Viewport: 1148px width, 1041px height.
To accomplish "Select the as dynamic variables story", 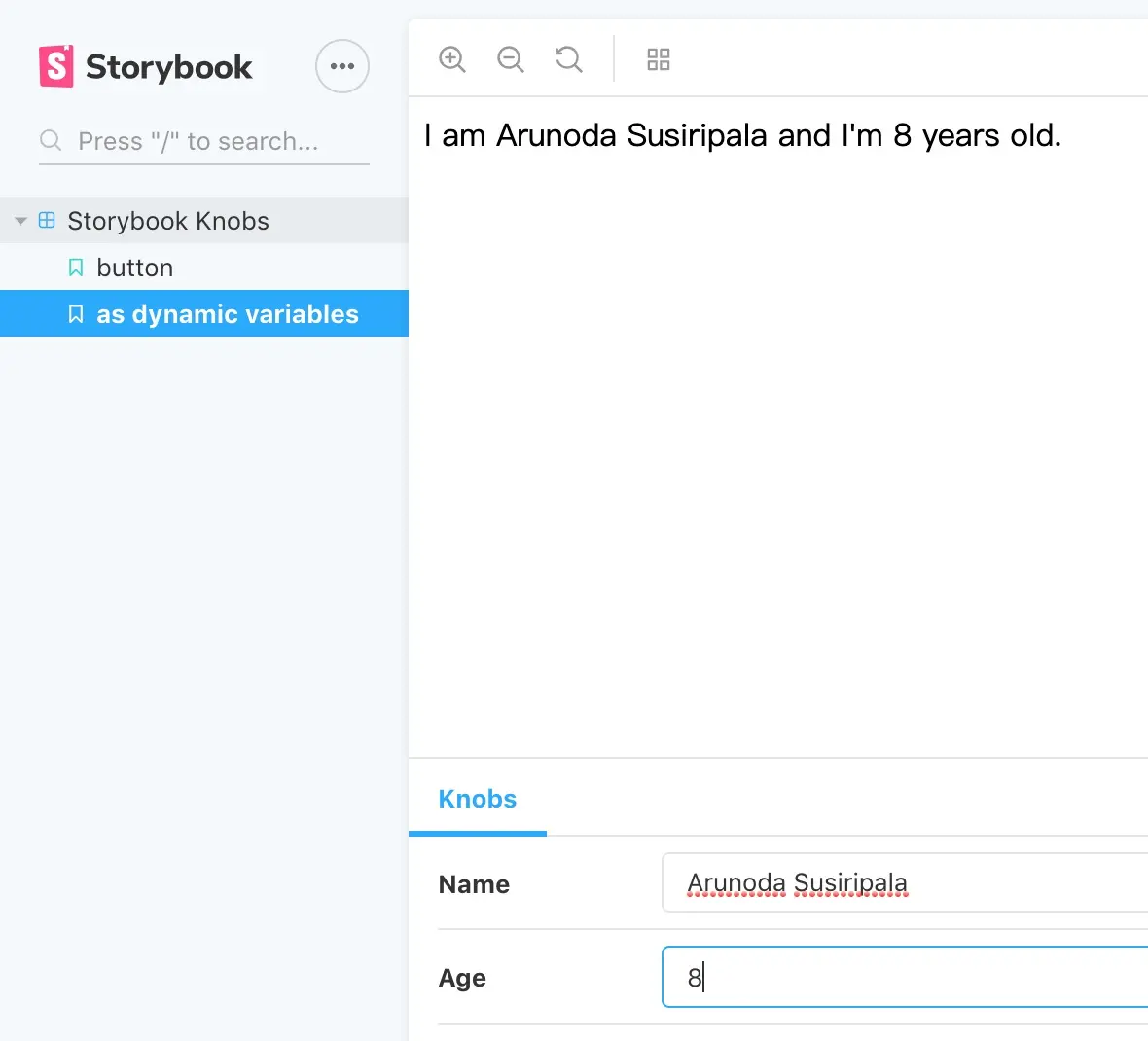I will coord(228,314).
